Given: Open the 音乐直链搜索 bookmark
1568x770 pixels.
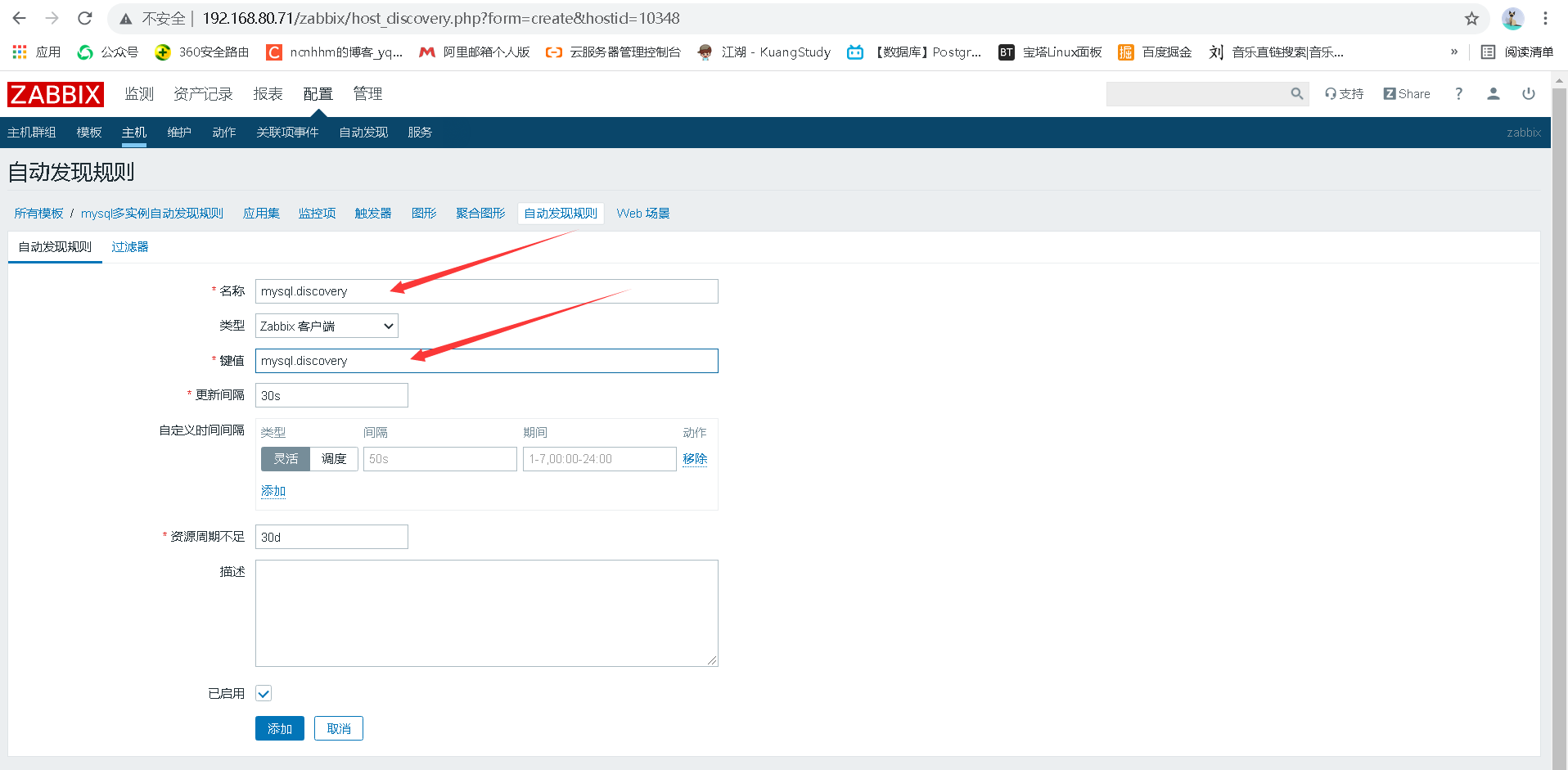Looking at the screenshot, I should (1277, 52).
